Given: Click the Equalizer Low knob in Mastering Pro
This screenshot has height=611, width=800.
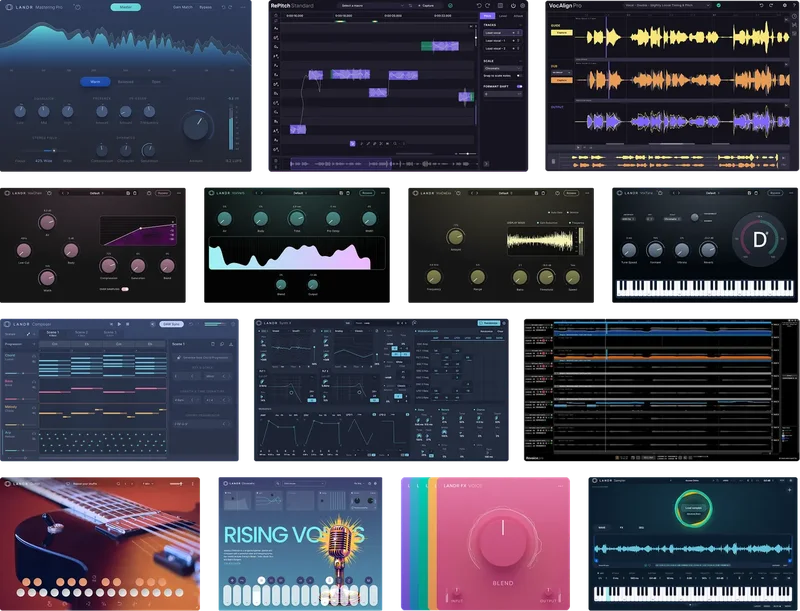Looking at the screenshot, I should coord(20,111).
